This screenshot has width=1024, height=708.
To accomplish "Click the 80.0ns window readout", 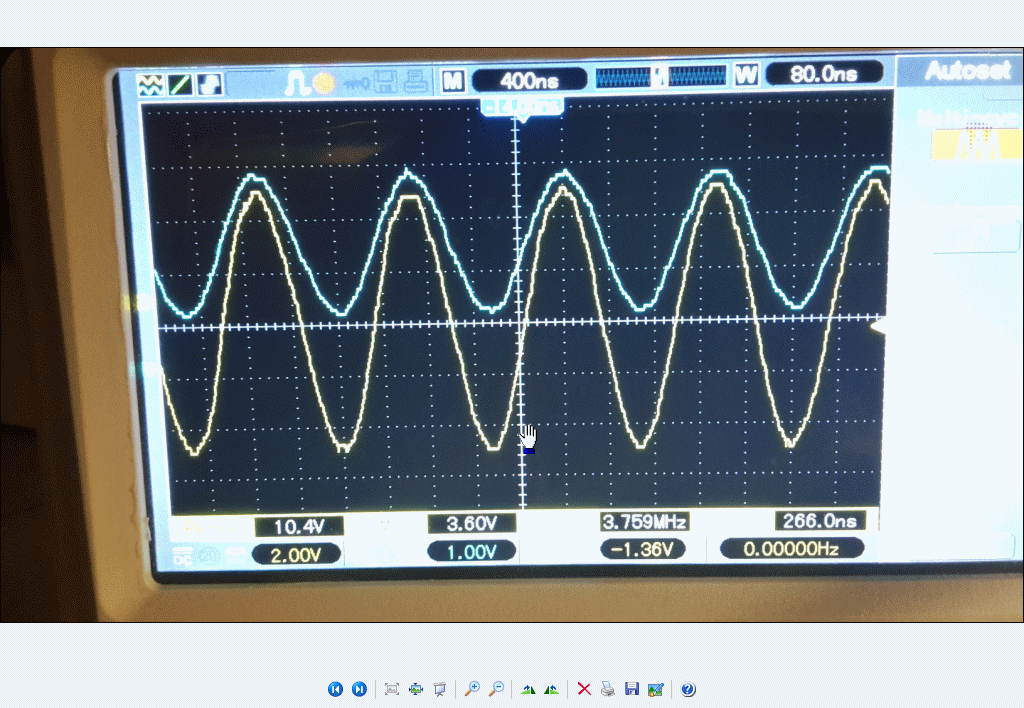I will tap(823, 74).
